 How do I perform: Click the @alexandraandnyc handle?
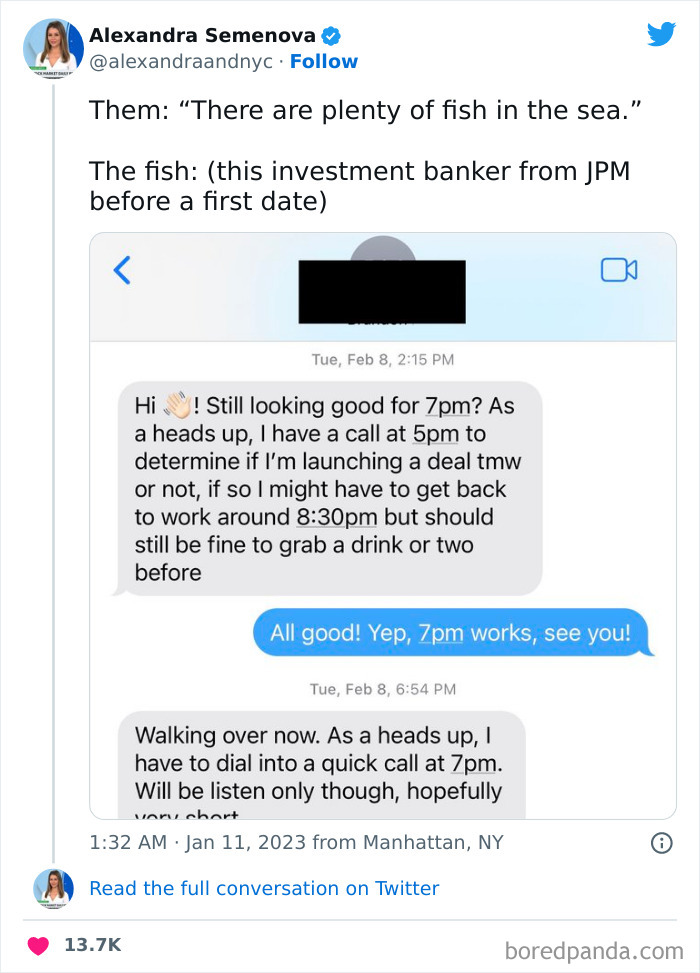[x=179, y=61]
